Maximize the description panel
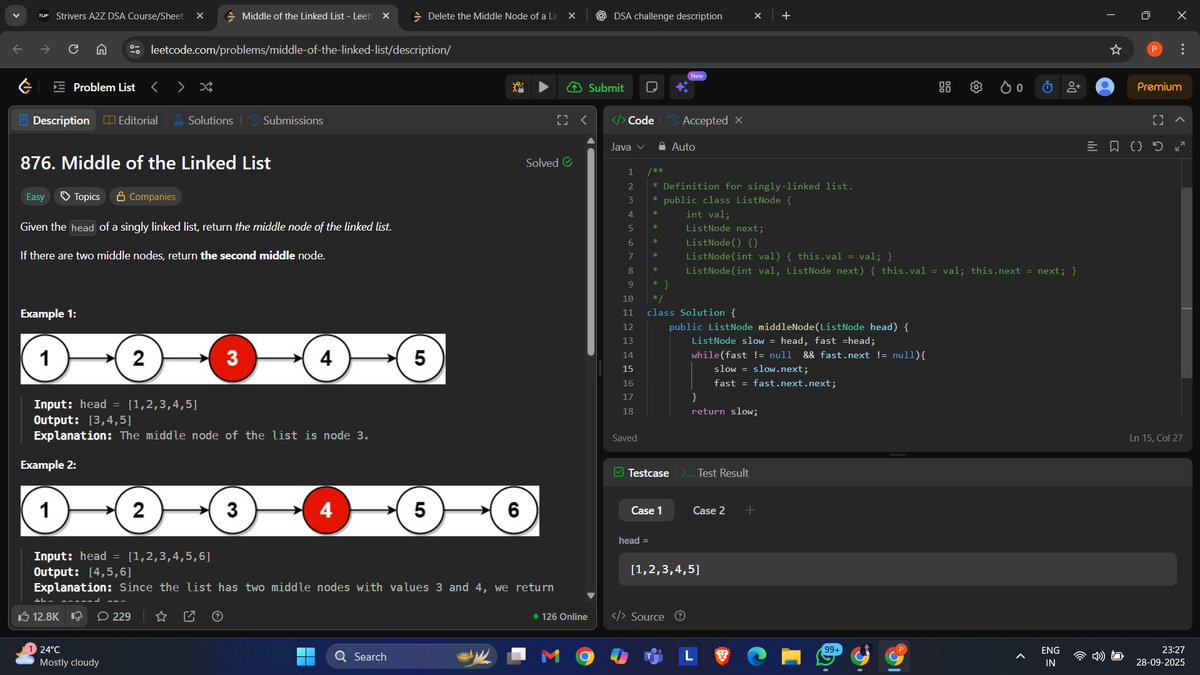Screen dimensions: 1200x675 coord(563,121)
